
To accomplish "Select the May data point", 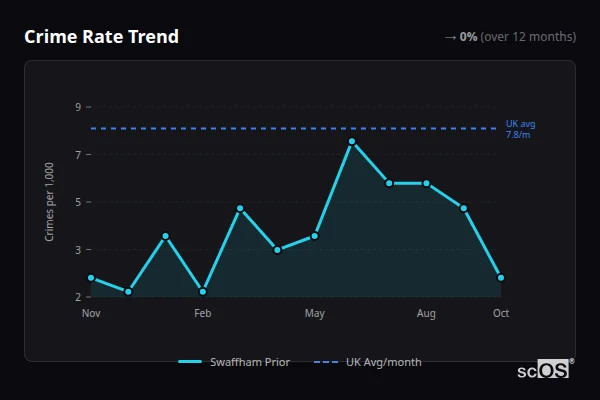I will coord(315,236).
